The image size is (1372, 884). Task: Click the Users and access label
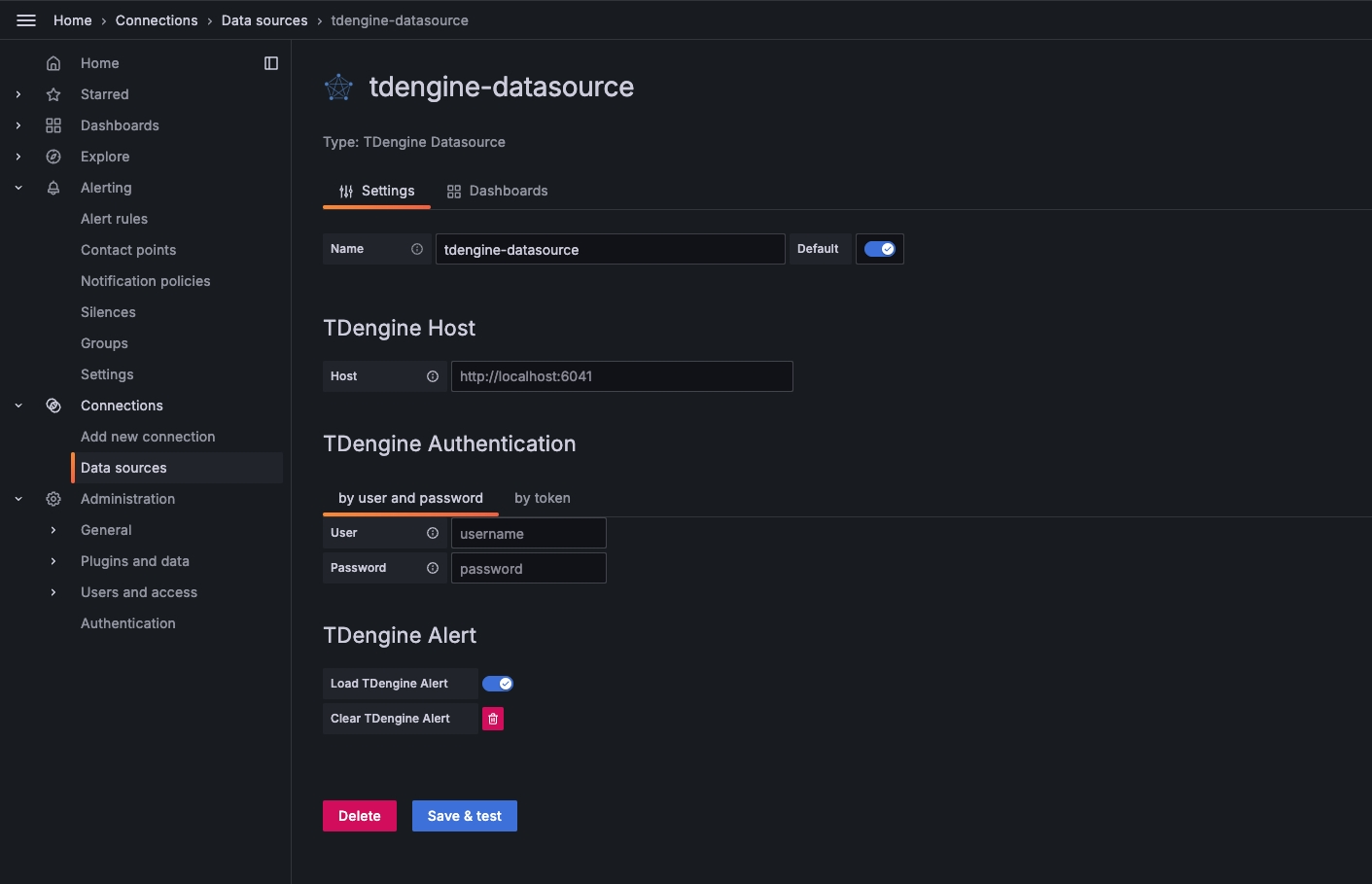[139, 592]
